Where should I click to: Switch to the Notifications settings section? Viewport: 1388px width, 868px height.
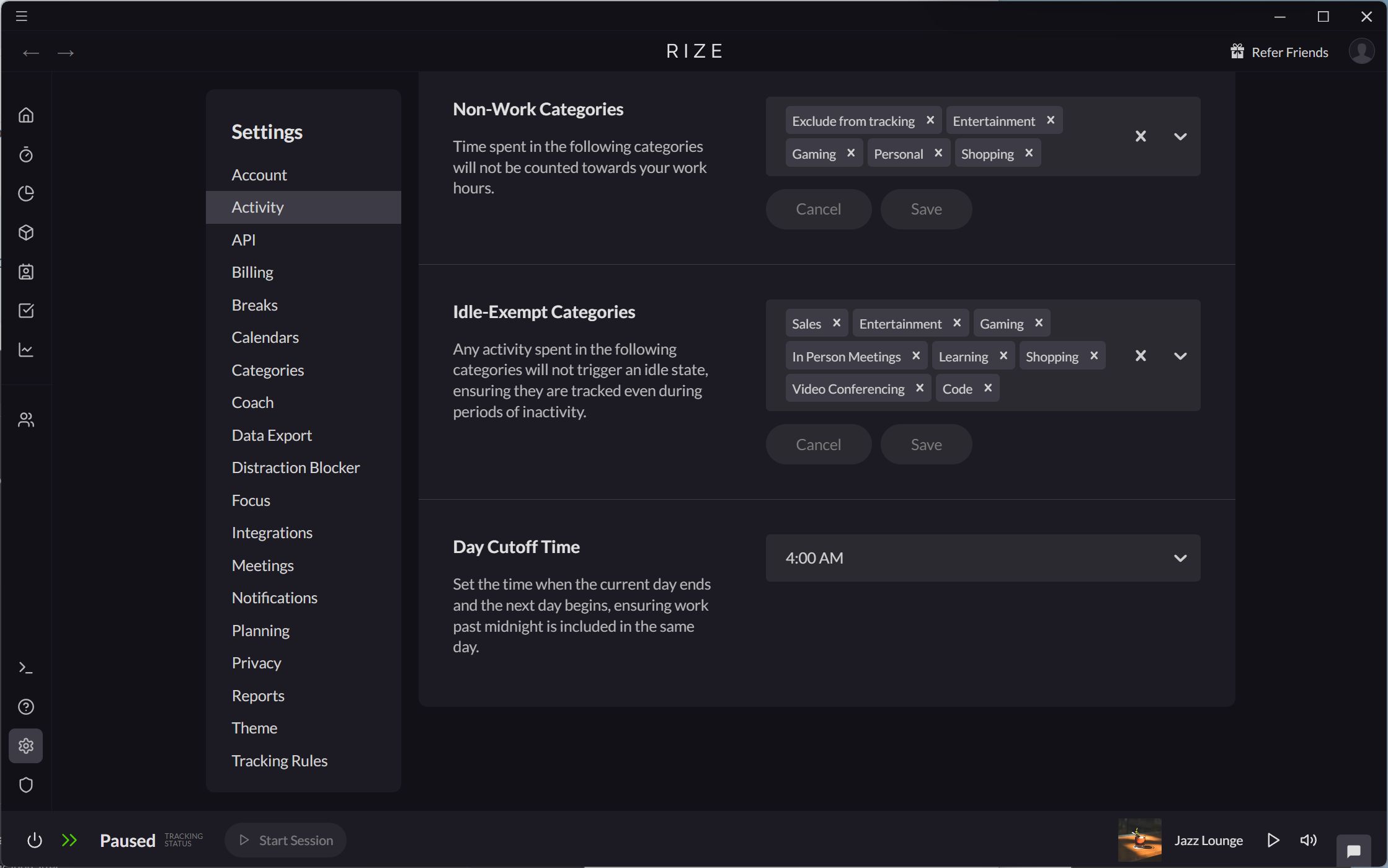pyautogui.click(x=274, y=597)
